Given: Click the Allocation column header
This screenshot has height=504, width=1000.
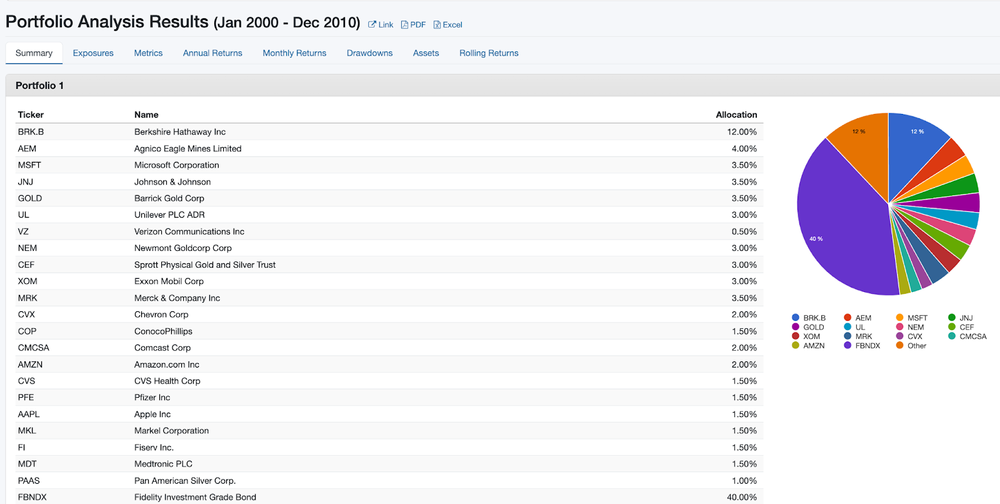Looking at the screenshot, I should point(737,115).
